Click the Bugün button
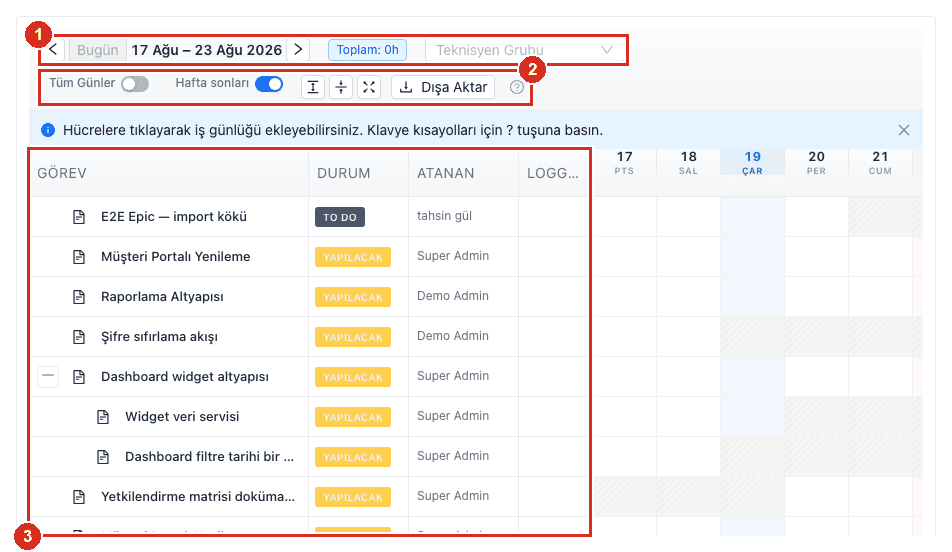The width and height of the screenshot is (952, 552). click(98, 50)
